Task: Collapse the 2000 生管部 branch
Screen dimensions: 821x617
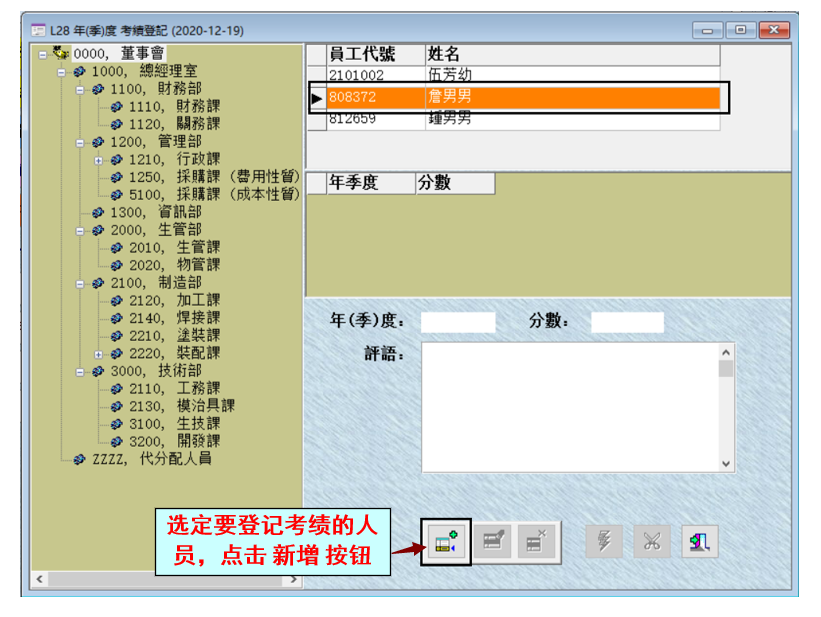Action: [80, 231]
